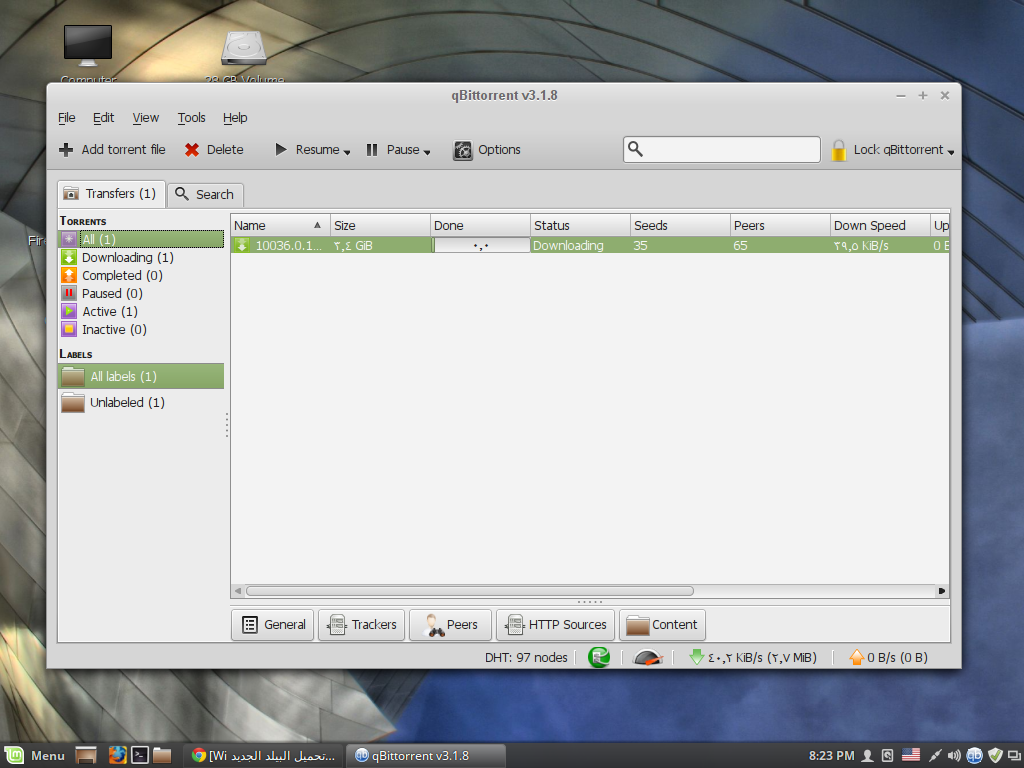The width and height of the screenshot is (1024, 768).
Task: Open the View menu
Action: tap(146, 118)
